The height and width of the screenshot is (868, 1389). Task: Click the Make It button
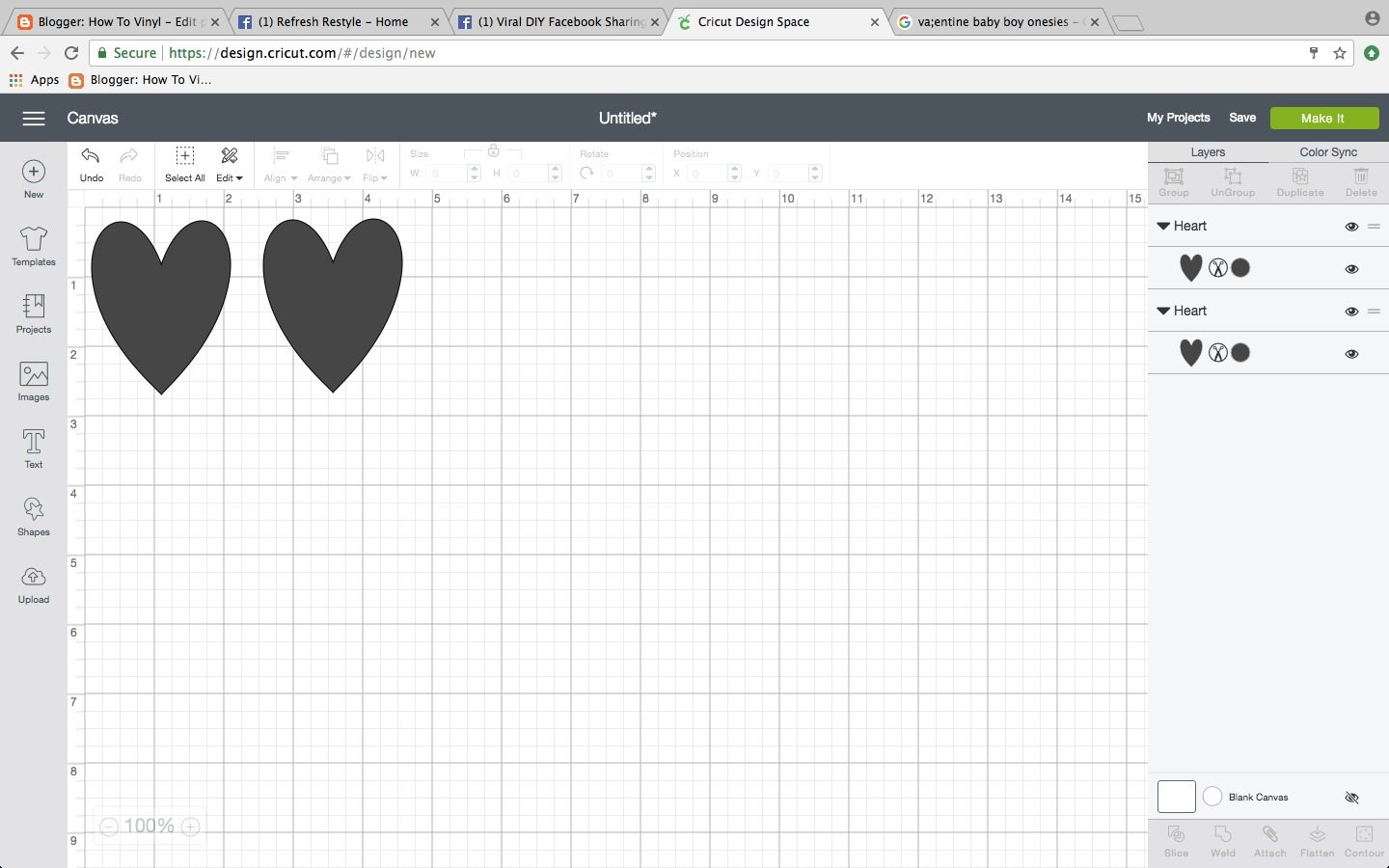click(x=1322, y=118)
